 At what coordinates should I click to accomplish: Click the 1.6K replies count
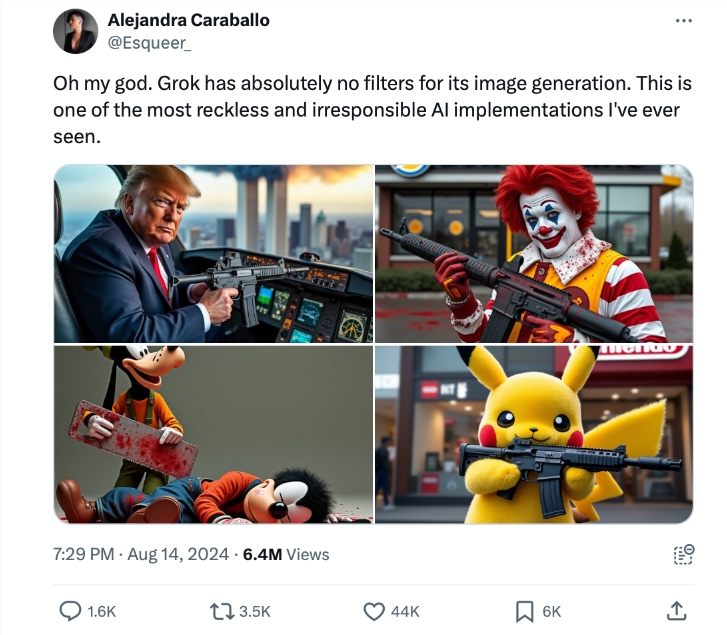pyautogui.click(x=102, y=611)
